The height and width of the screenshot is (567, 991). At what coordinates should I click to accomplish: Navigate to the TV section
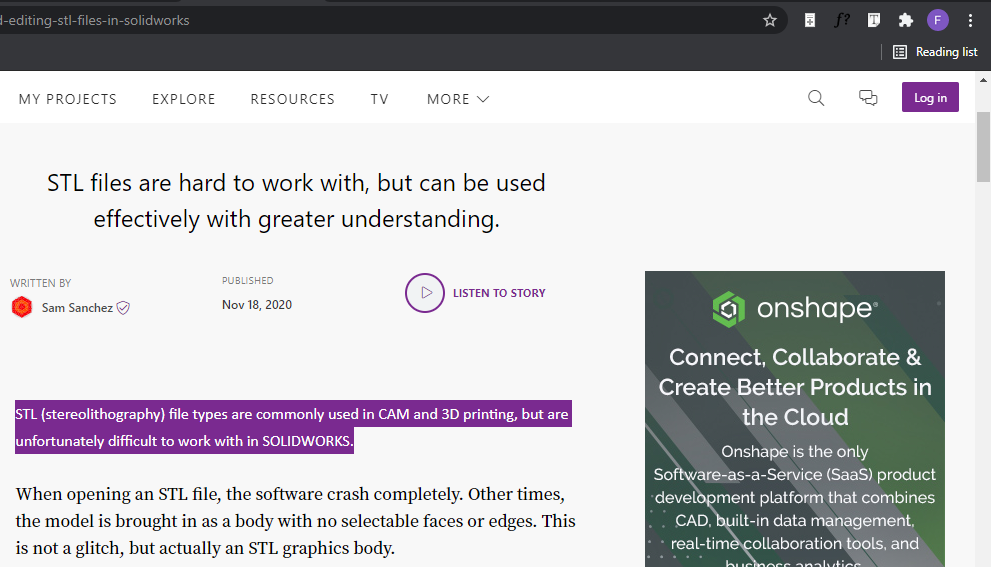coord(380,99)
